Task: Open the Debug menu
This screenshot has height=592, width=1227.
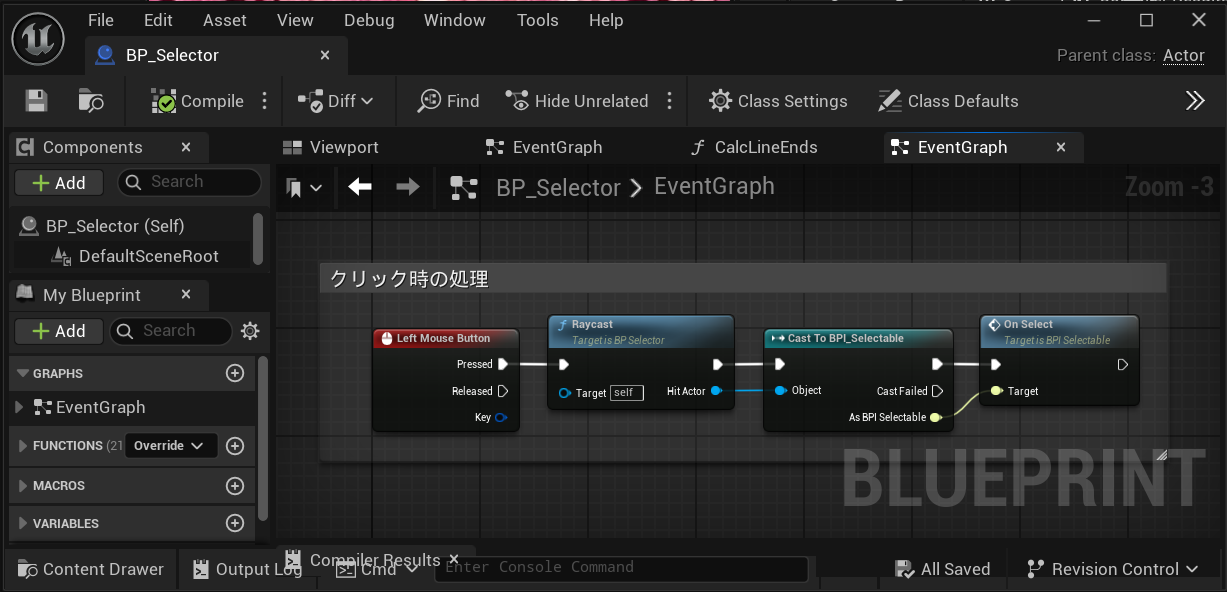Action: coord(369,20)
